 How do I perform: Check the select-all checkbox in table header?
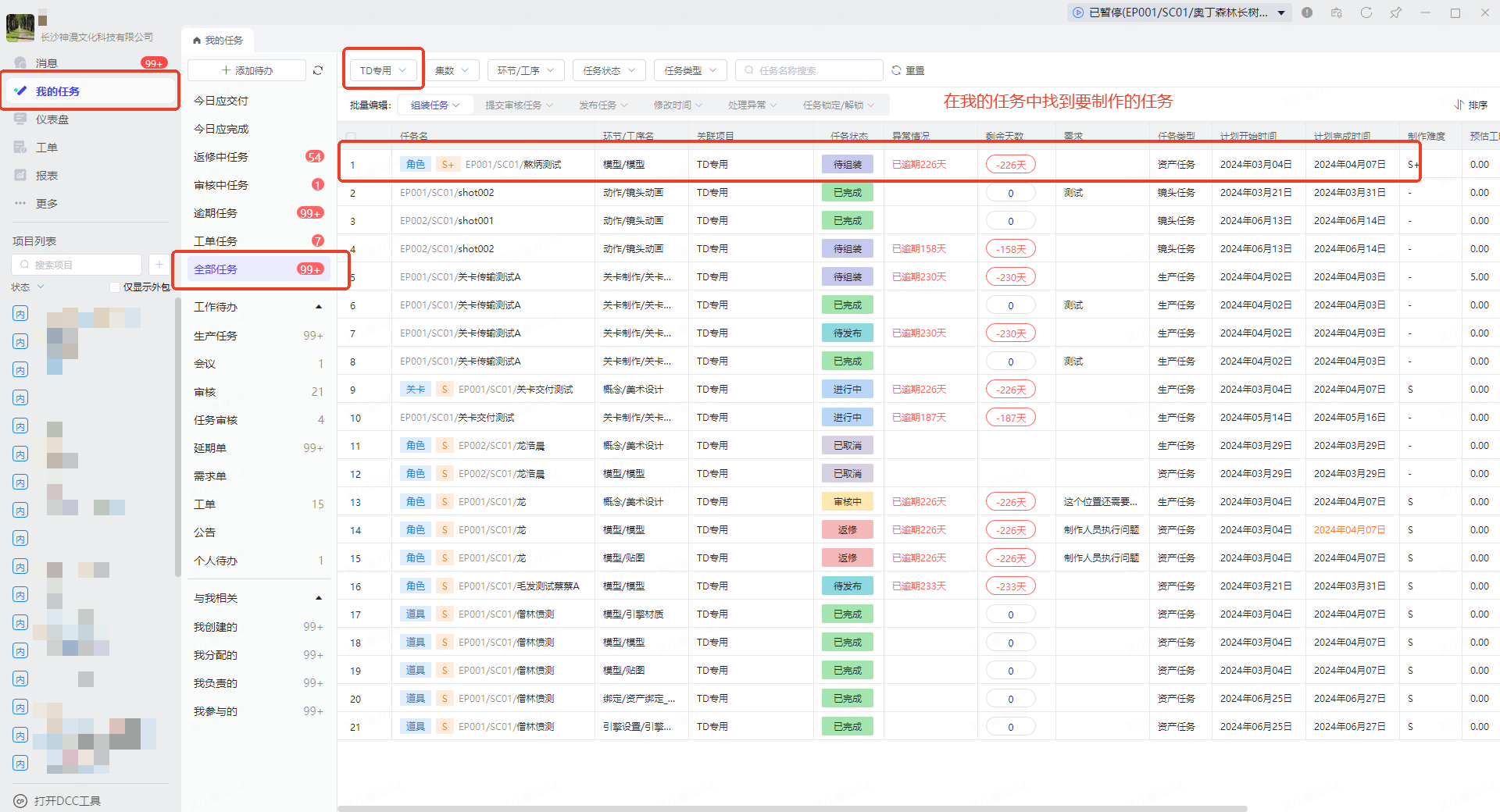coord(351,137)
